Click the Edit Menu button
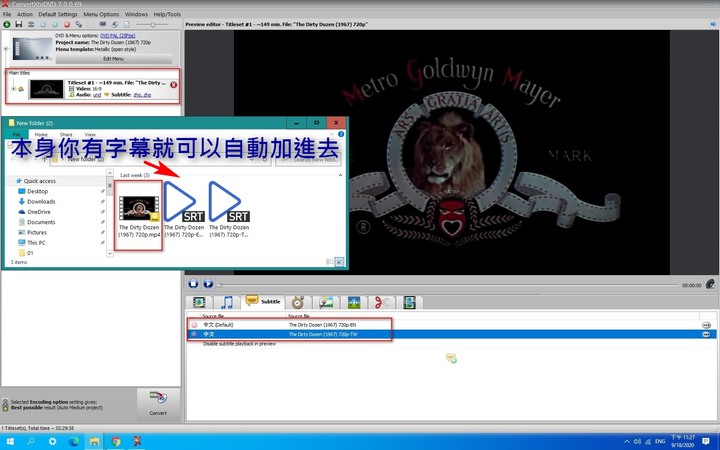Image resolution: width=720 pixels, height=450 pixels. 113,59
